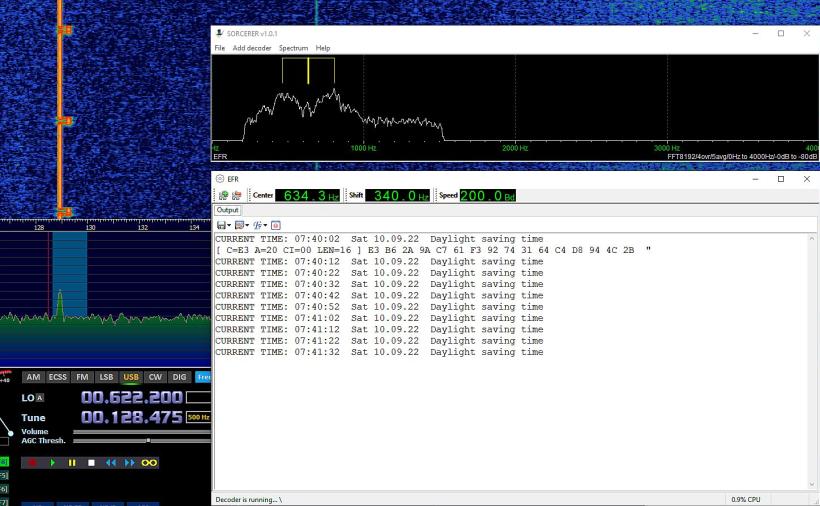Click the CURRENT TIME 07:40:02 line
820x506 pixels.
[x=379, y=239]
